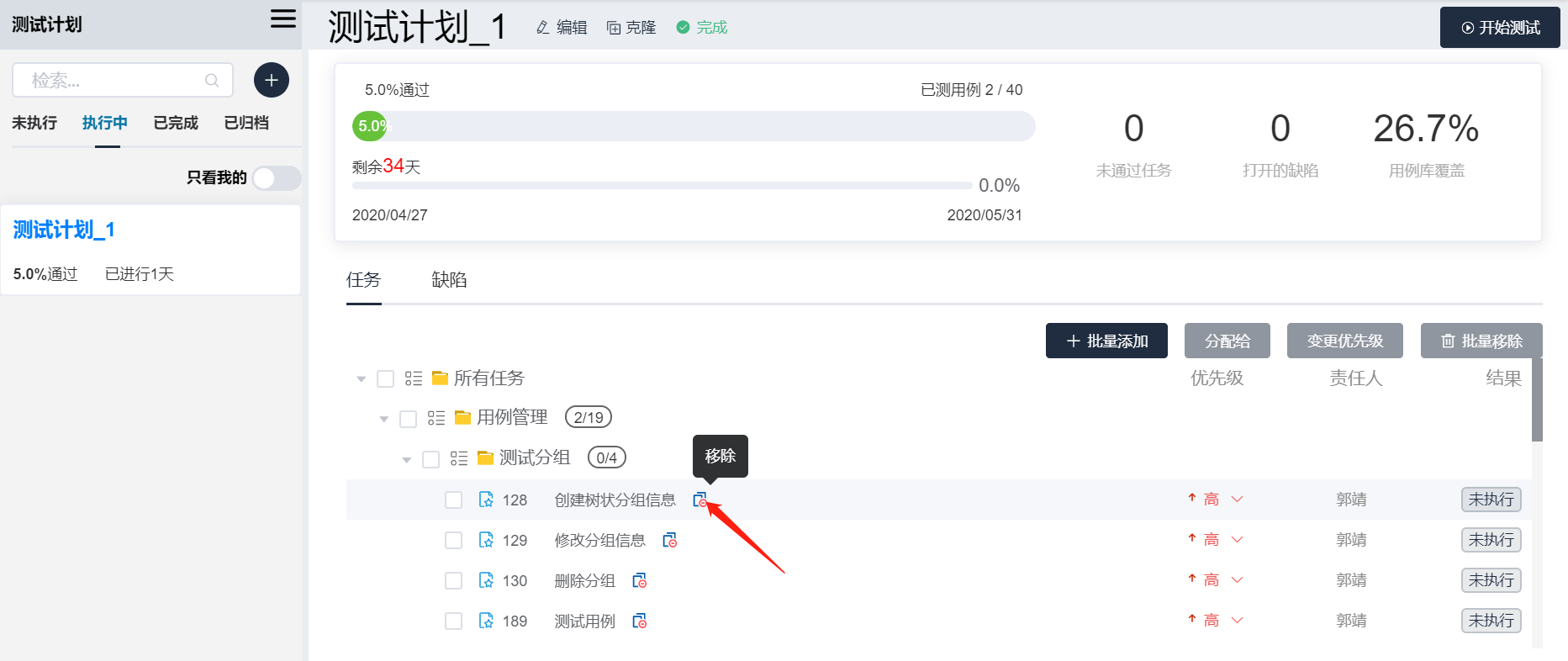
Task: Switch to the 未执行 tab
Action: pos(34,123)
